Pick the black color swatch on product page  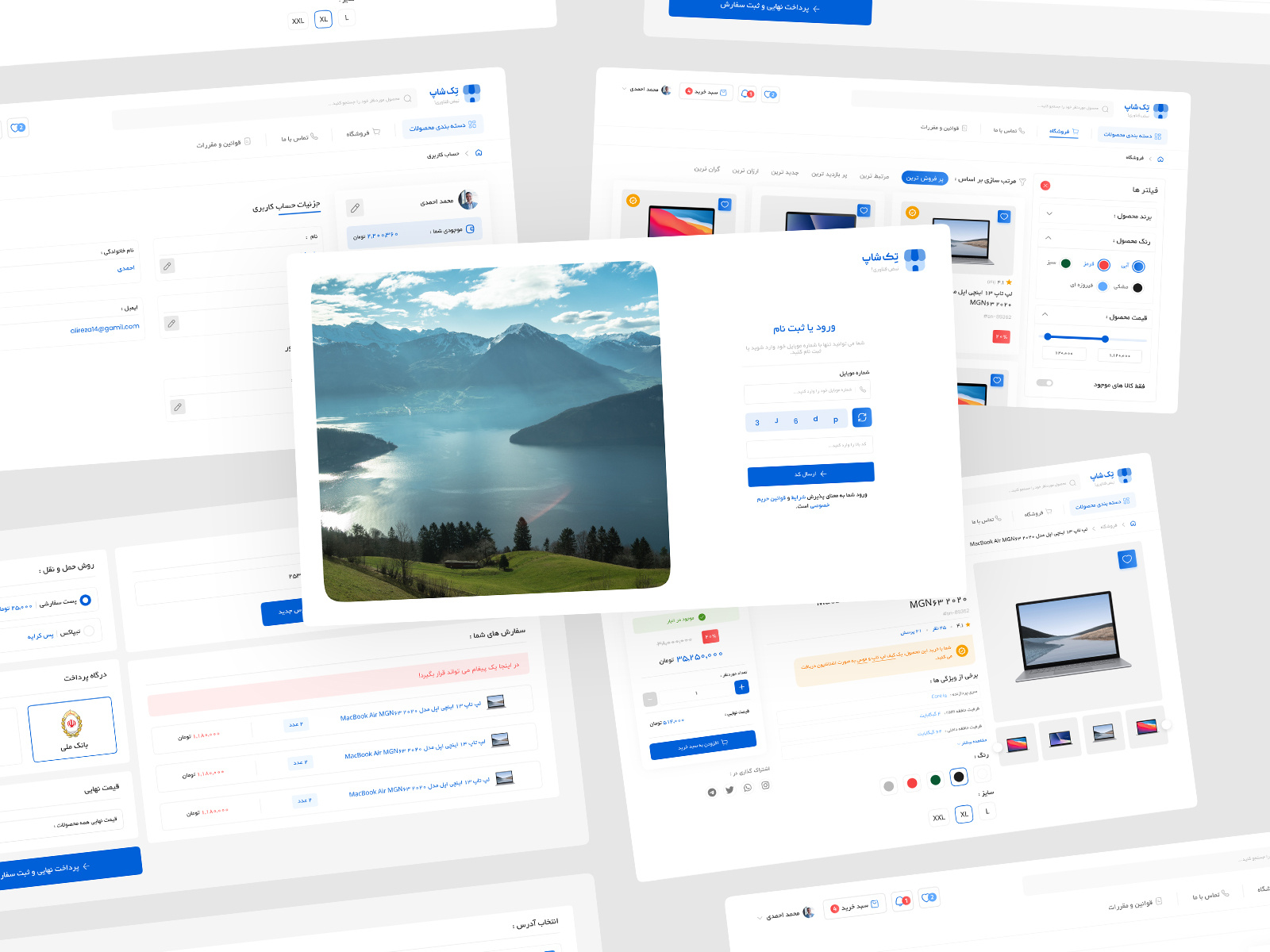(959, 777)
